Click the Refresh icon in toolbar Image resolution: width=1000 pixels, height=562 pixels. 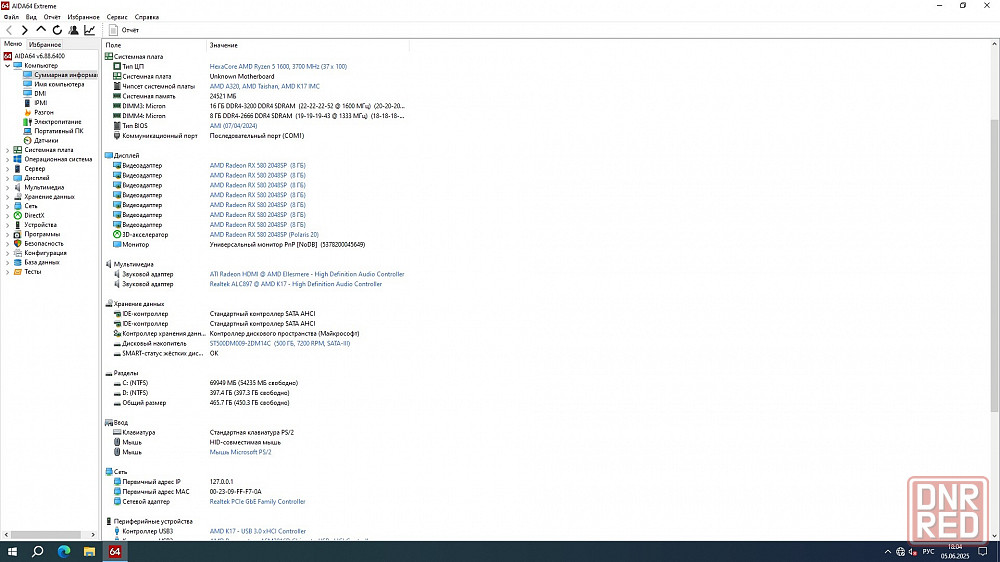coord(57,30)
